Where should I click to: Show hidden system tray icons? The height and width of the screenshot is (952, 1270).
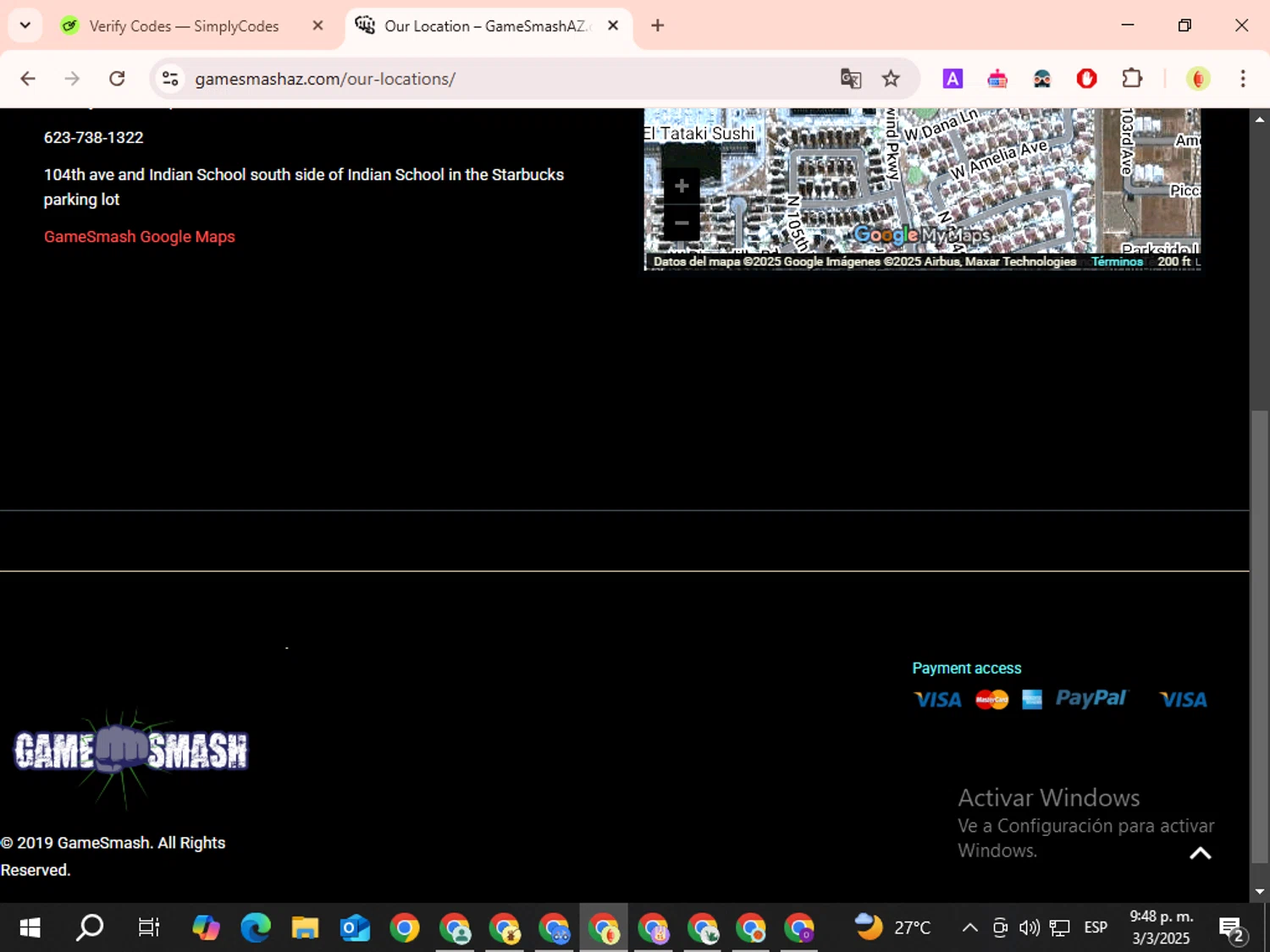[970, 928]
